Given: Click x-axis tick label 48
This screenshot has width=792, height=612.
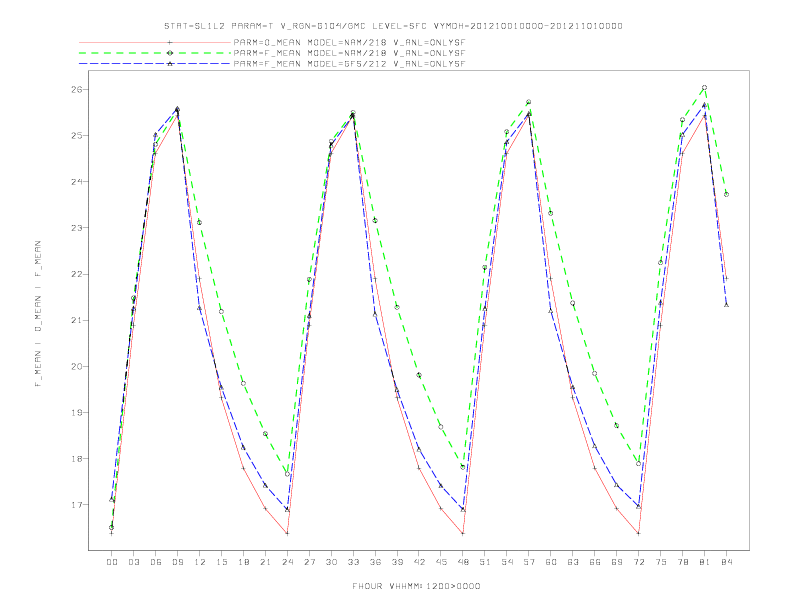Looking at the screenshot, I should click(x=463, y=562).
